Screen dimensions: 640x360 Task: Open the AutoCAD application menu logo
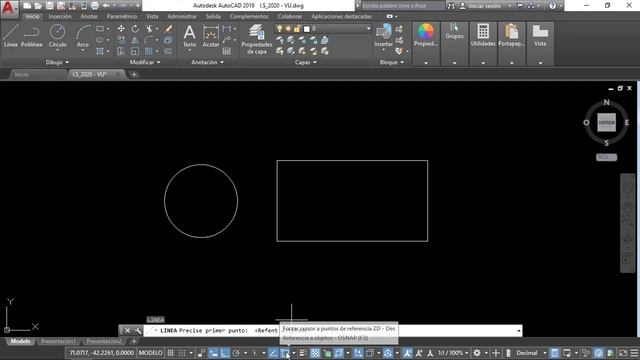click(9, 8)
